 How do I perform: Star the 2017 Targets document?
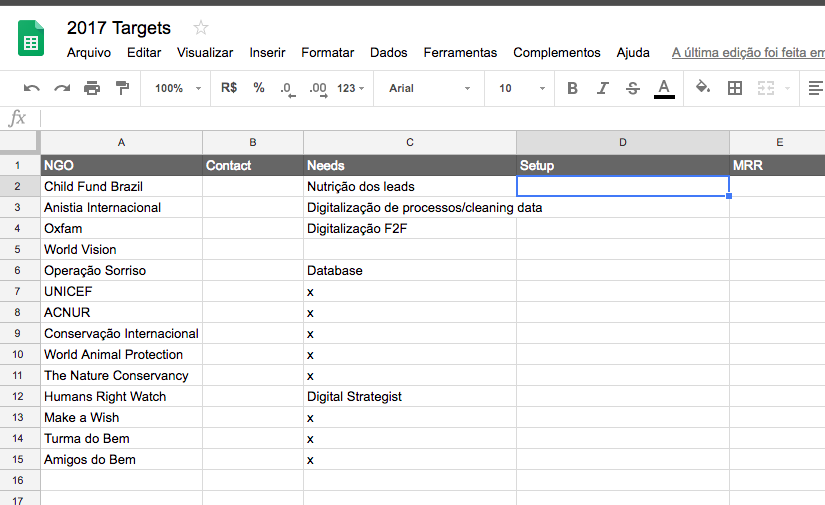click(x=201, y=28)
